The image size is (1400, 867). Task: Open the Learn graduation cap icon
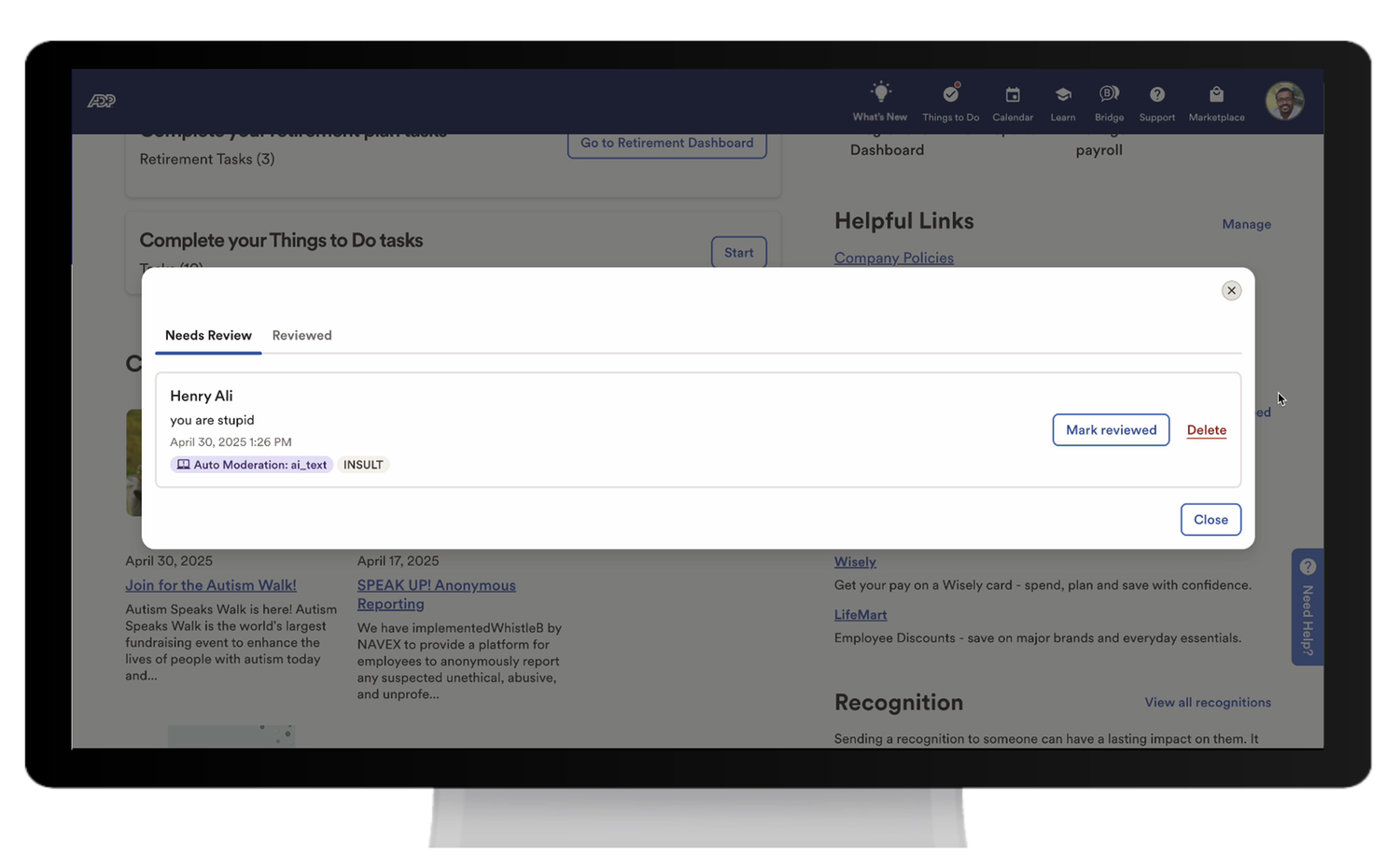point(1062,94)
